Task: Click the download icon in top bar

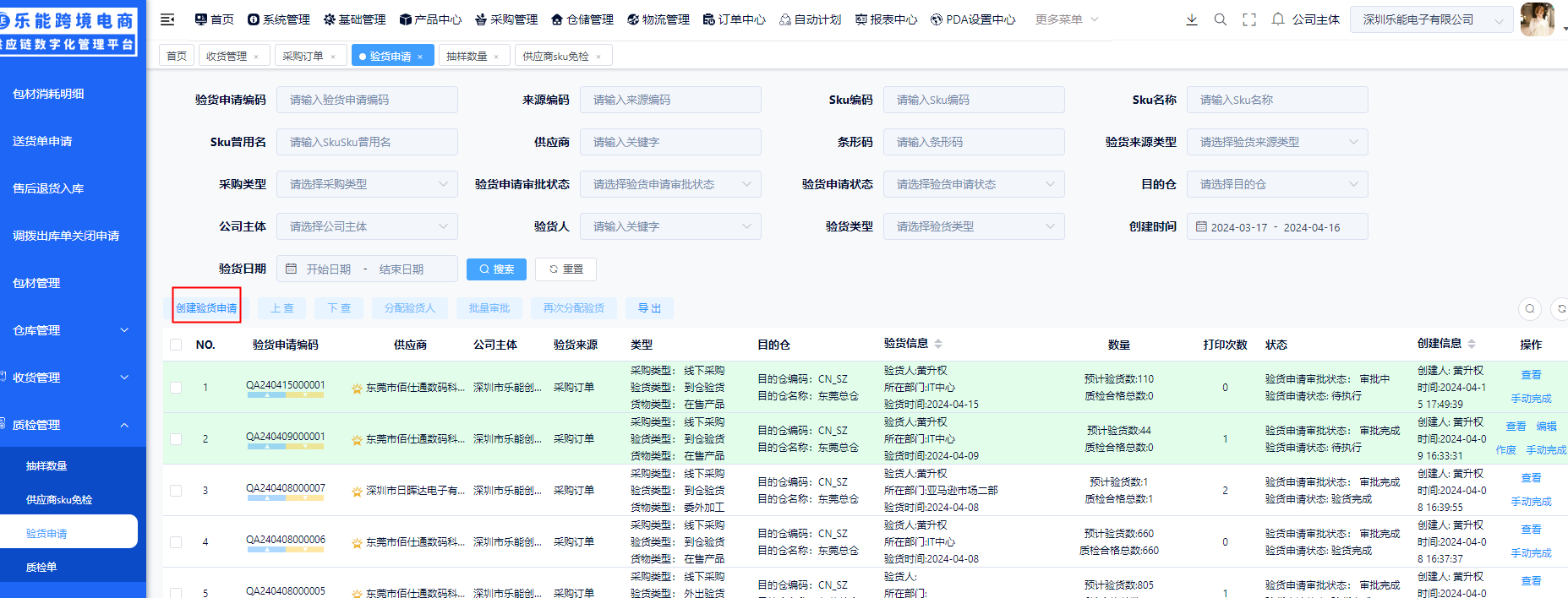Action: [x=1192, y=19]
